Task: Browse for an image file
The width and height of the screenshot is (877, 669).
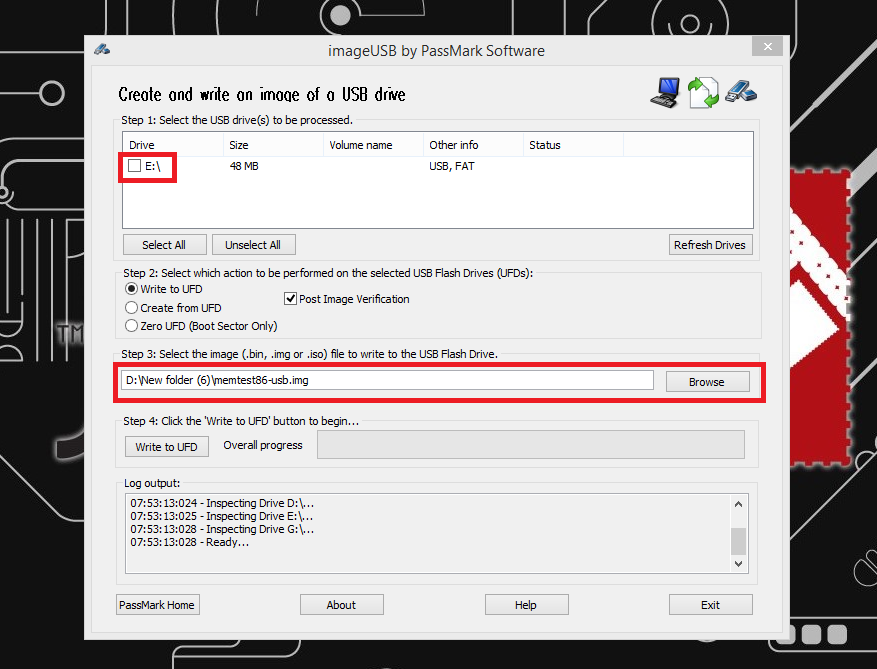Action: [708, 381]
